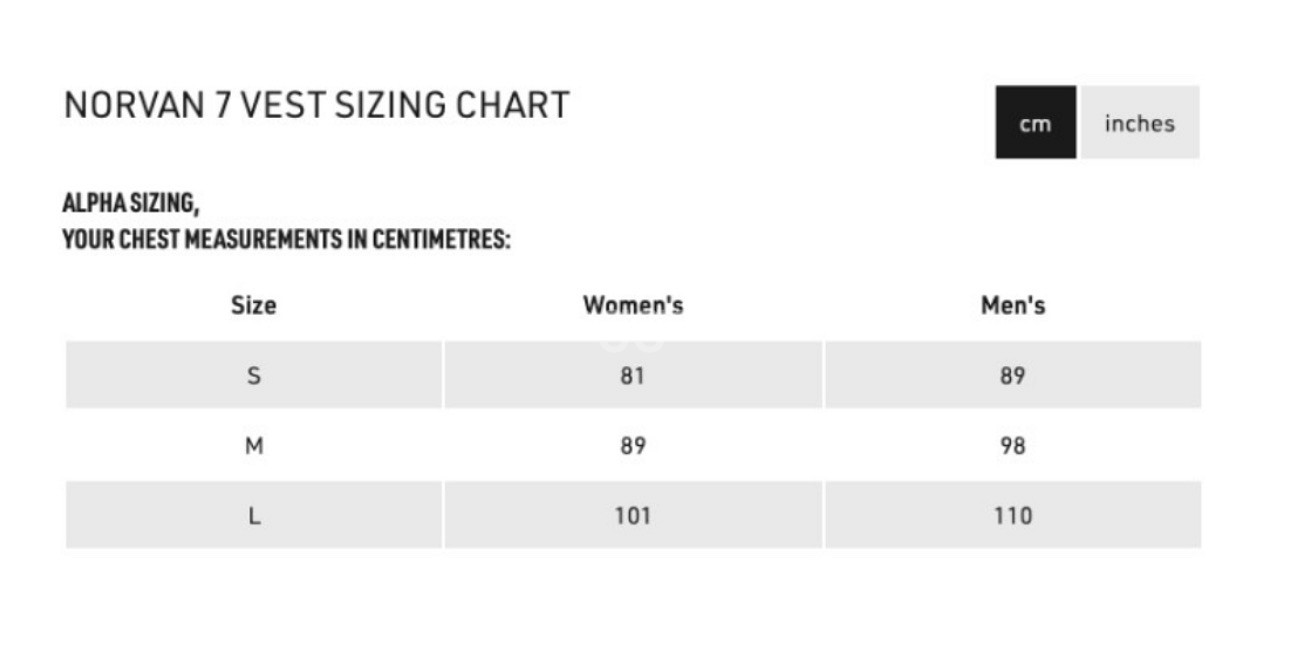Click the chest measurements in centimetres text
This screenshot has height=648, width=1289.
tap(287, 241)
